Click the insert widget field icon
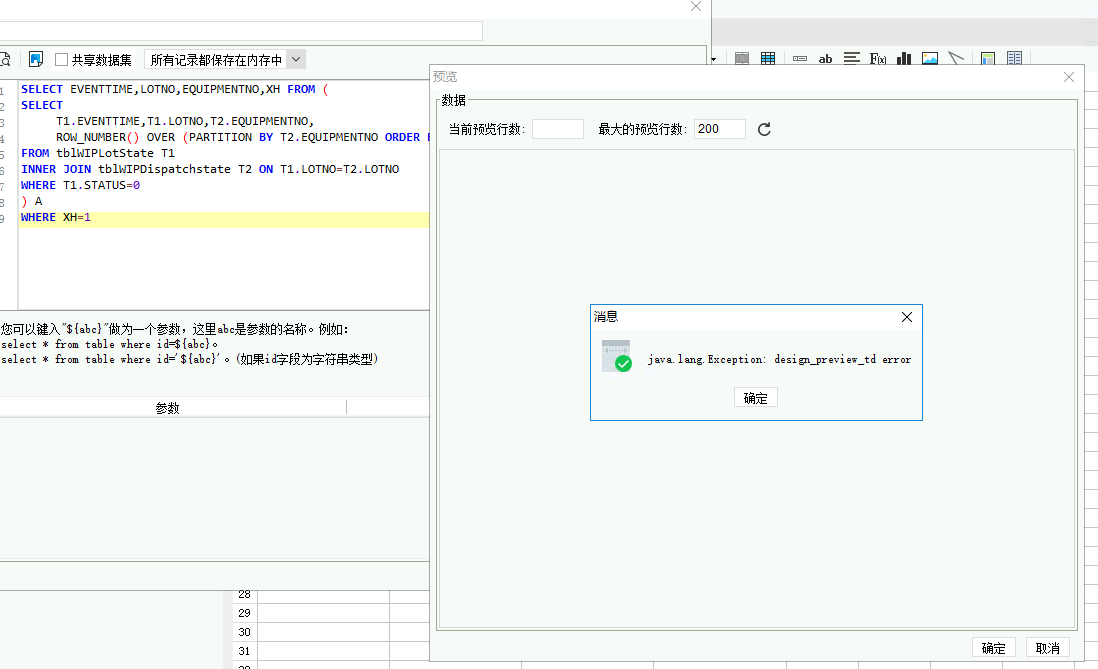This screenshot has width=1098, height=669. (x=800, y=59)
